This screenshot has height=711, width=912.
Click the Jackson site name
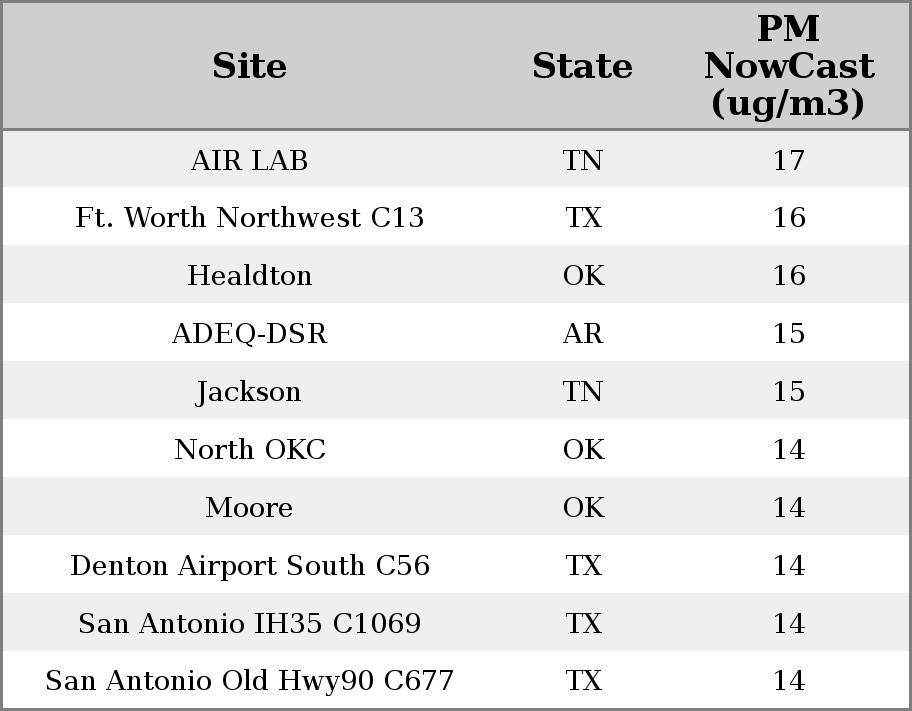tap(249, 392)
